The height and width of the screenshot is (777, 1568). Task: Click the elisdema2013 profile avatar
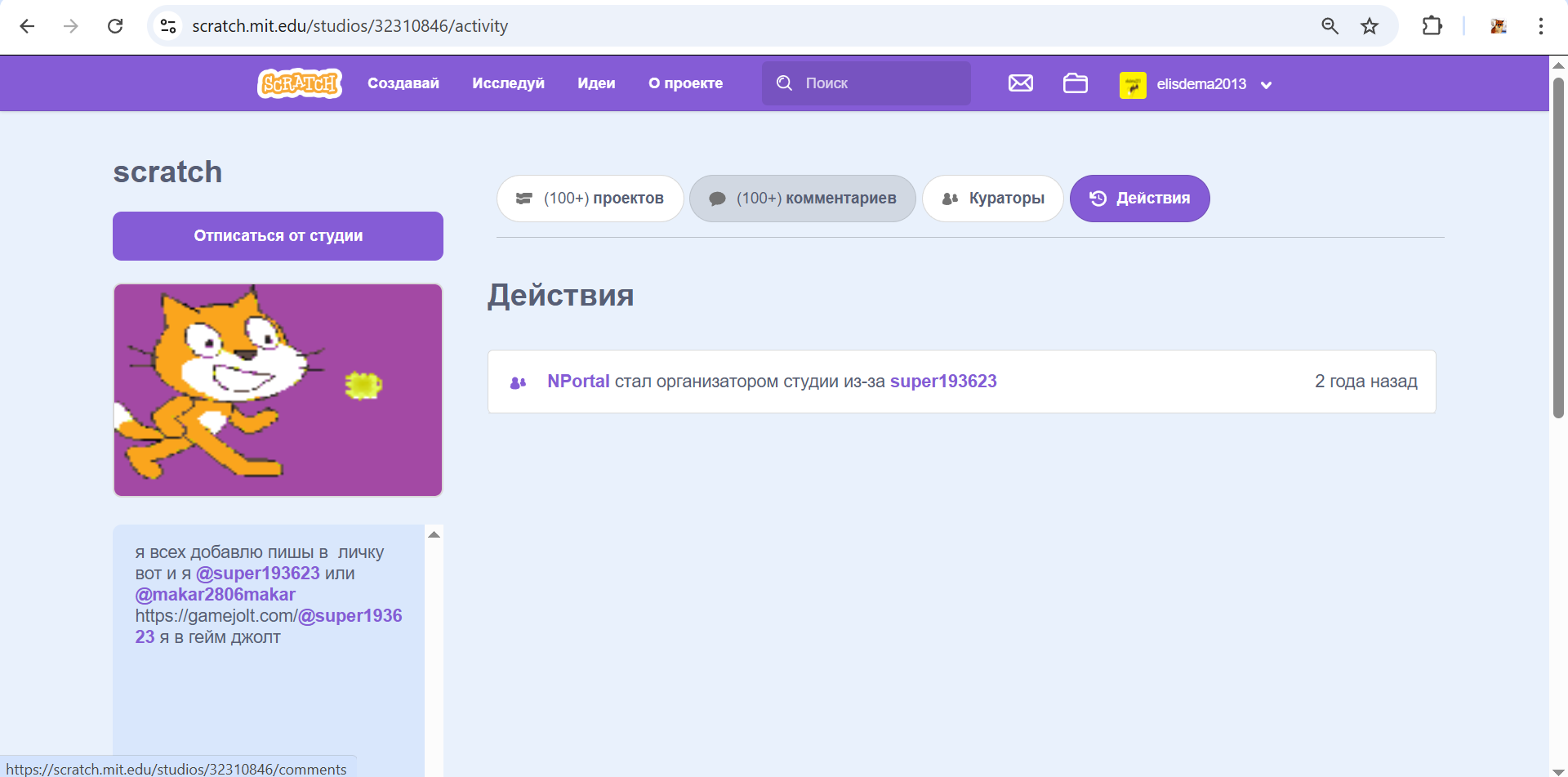click(1133, 84)
